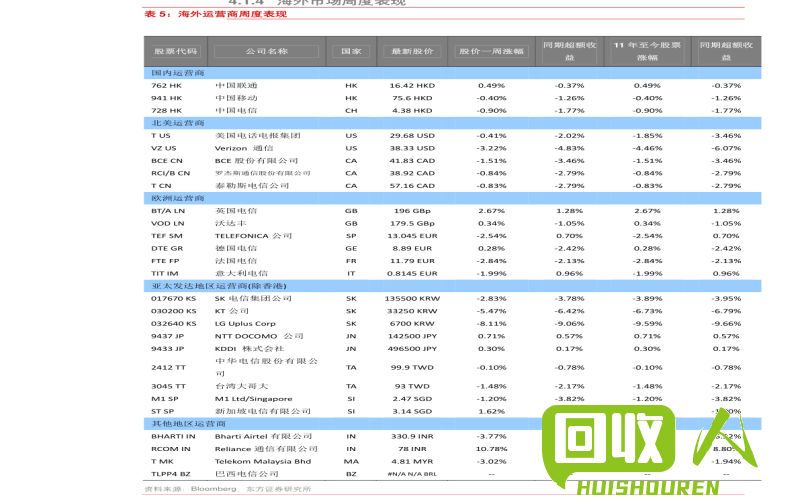Image resolution: width=800 pixels, height=500 pixels.
Task: Click company name 中国移动
Action: click(236, 98)
